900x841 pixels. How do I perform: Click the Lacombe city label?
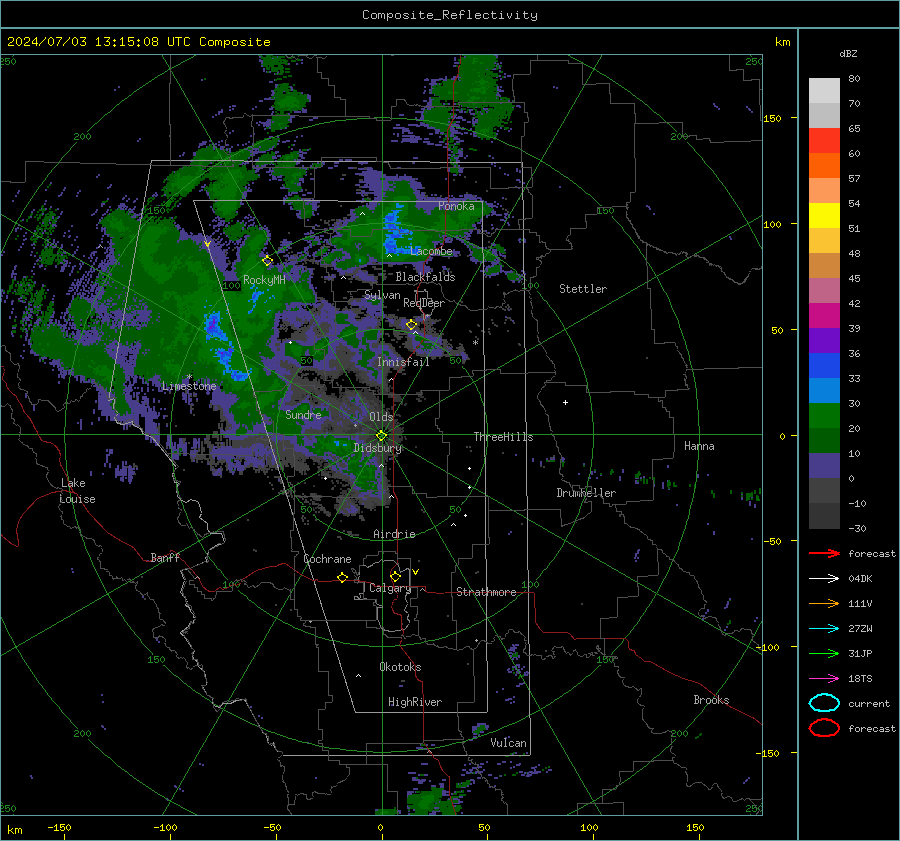click(431, 251)
